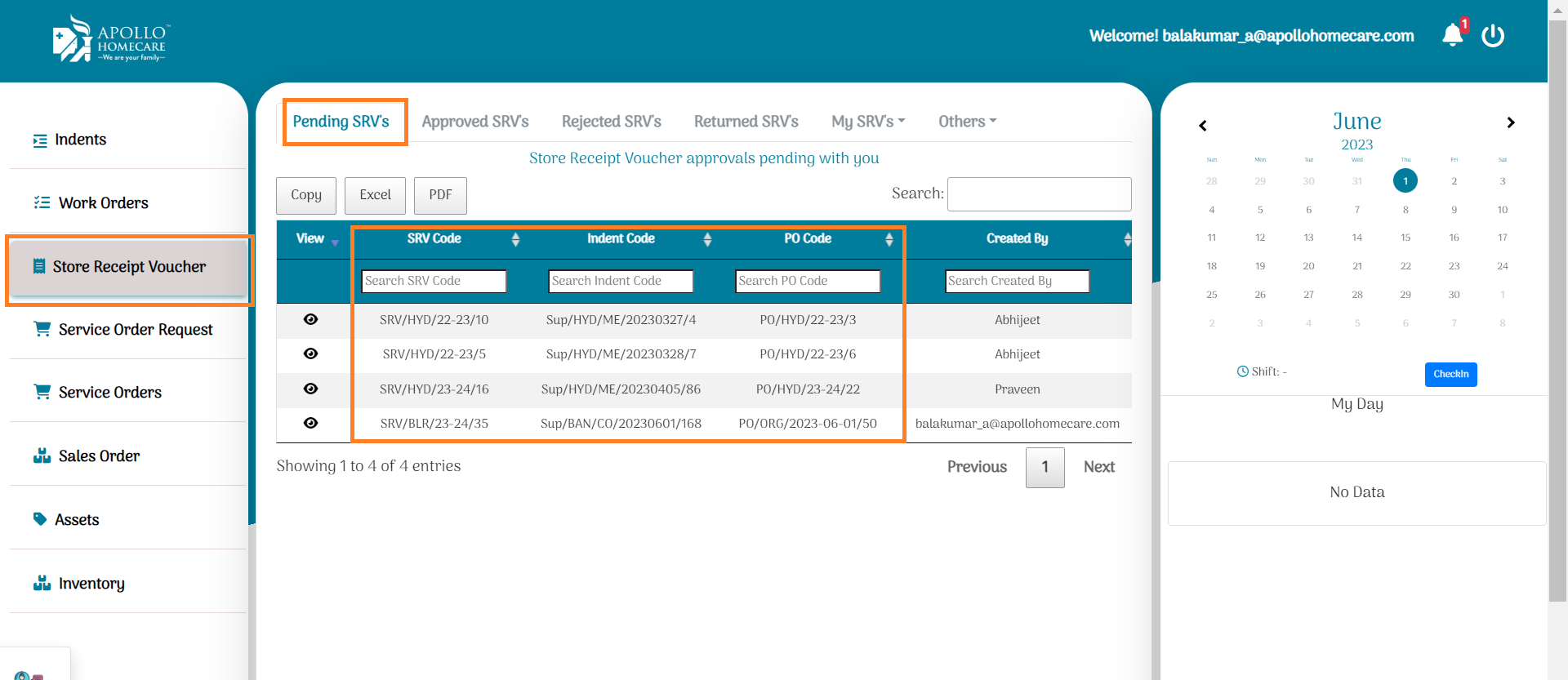The image size is (1568, 680).
Task: Click SRV/HYD/22-23/5 code cell
Action: (434, 354)
